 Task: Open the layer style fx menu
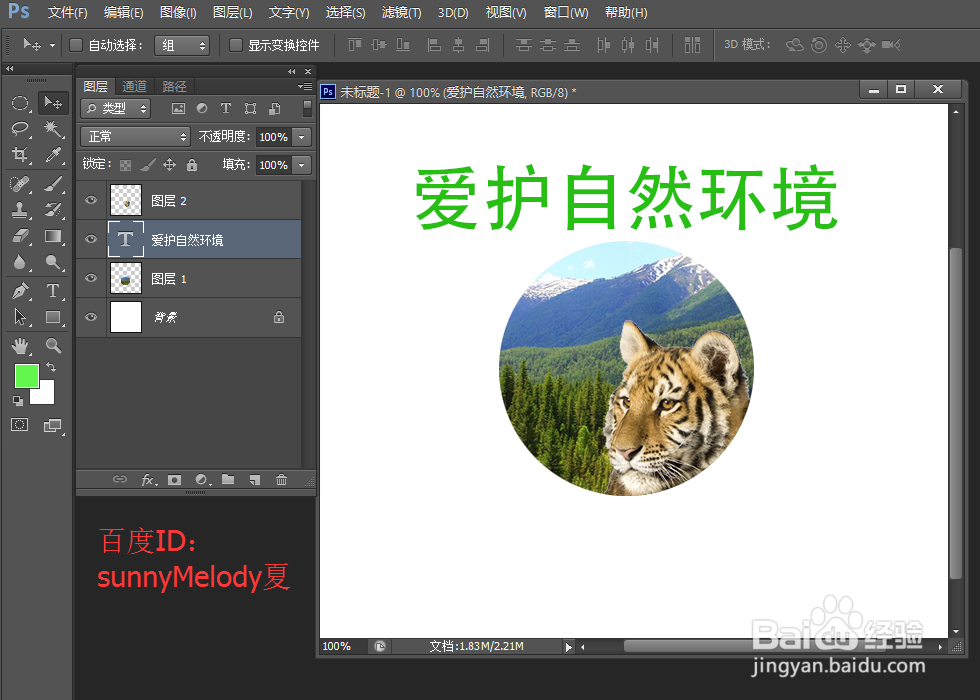(148, 479)
